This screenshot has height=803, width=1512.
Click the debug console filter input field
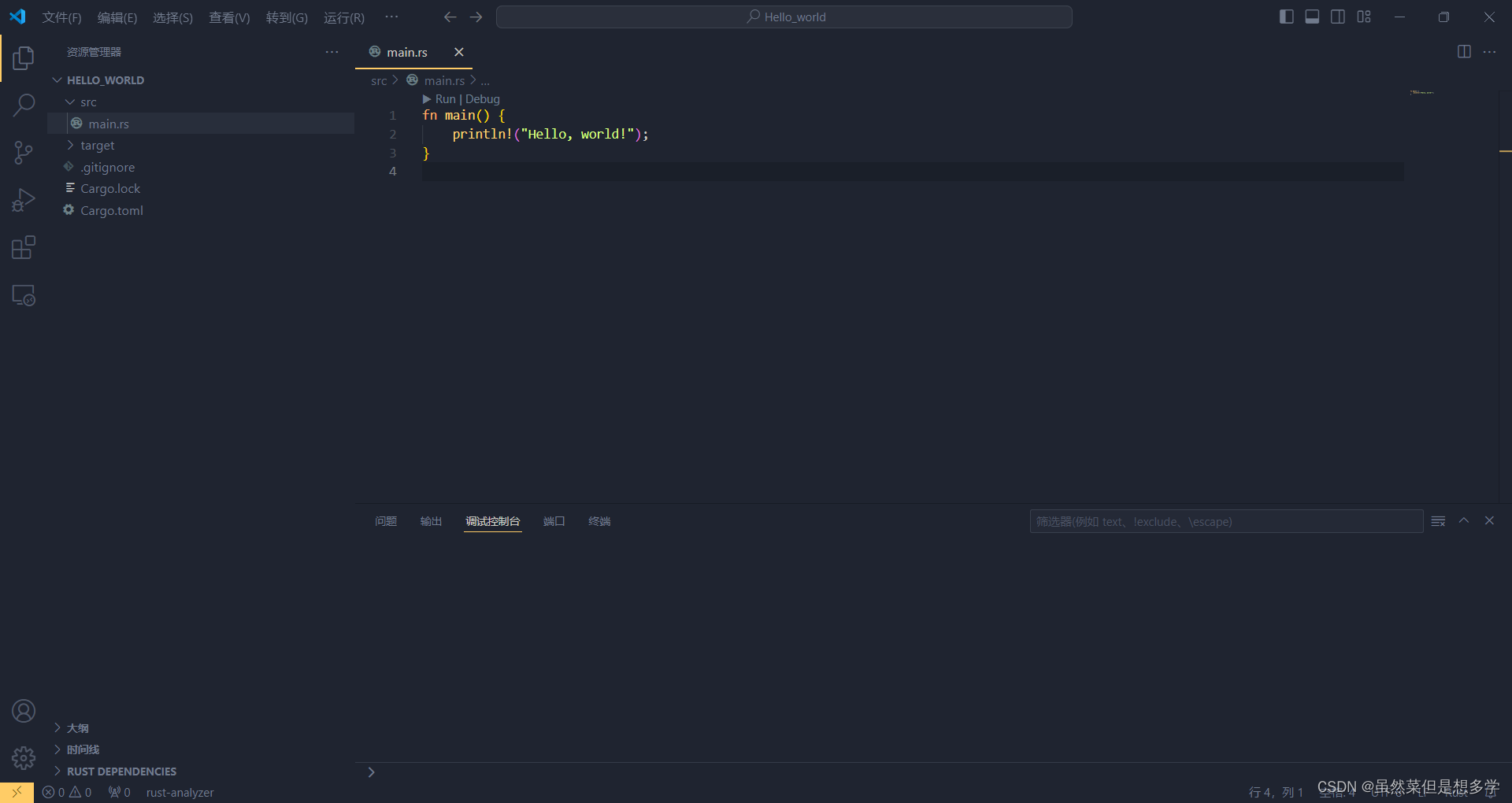pos(1225,521)
